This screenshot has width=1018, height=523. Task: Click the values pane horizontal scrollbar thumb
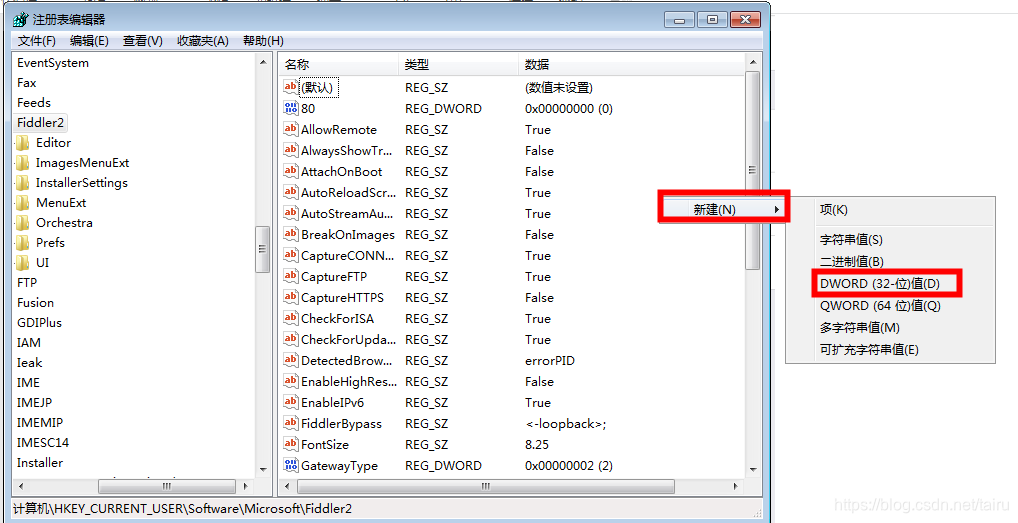point(486,486)
